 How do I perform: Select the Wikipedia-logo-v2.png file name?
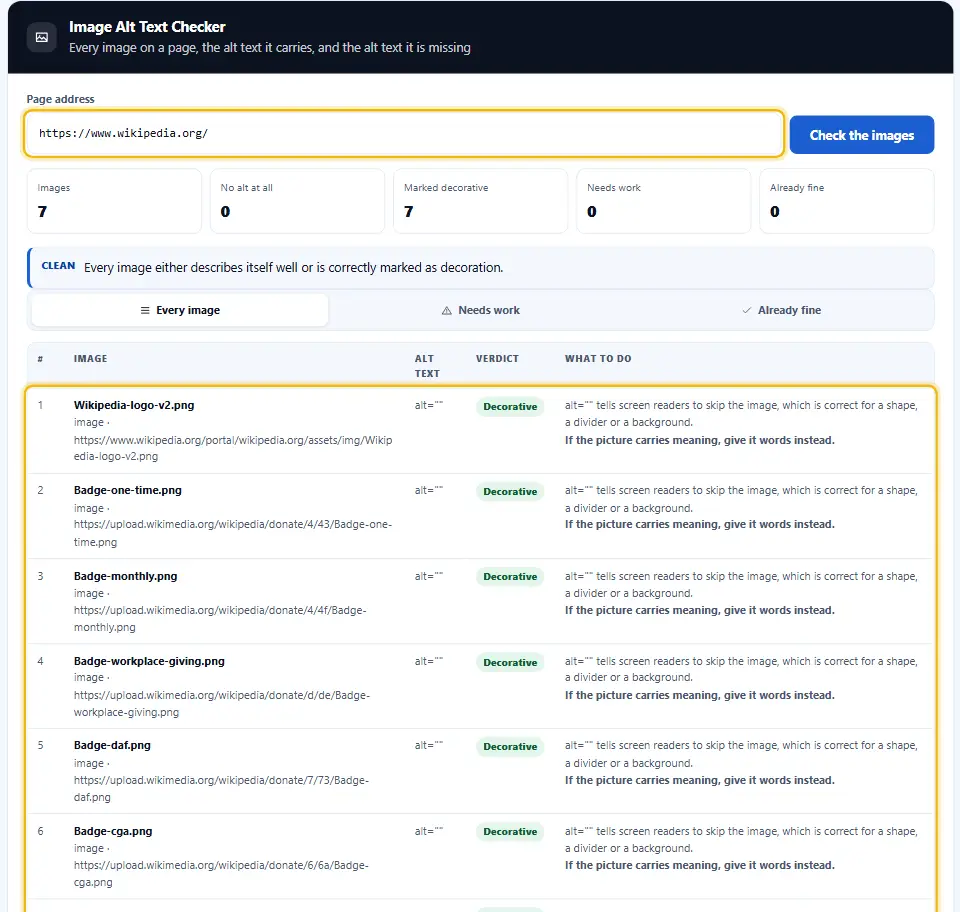pyautogui.click(x=134, y=405)
